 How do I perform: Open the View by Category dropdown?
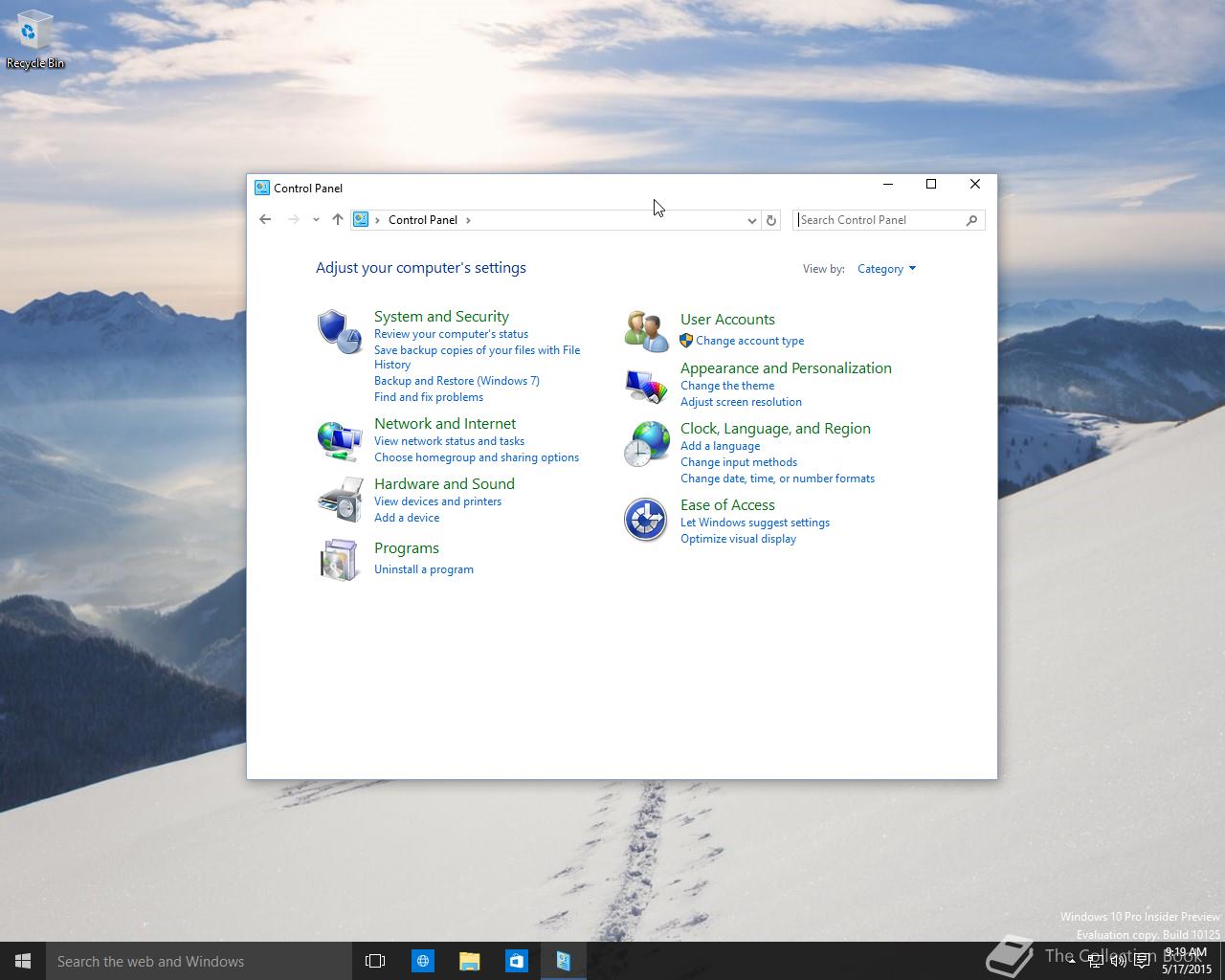coord(886,269)
